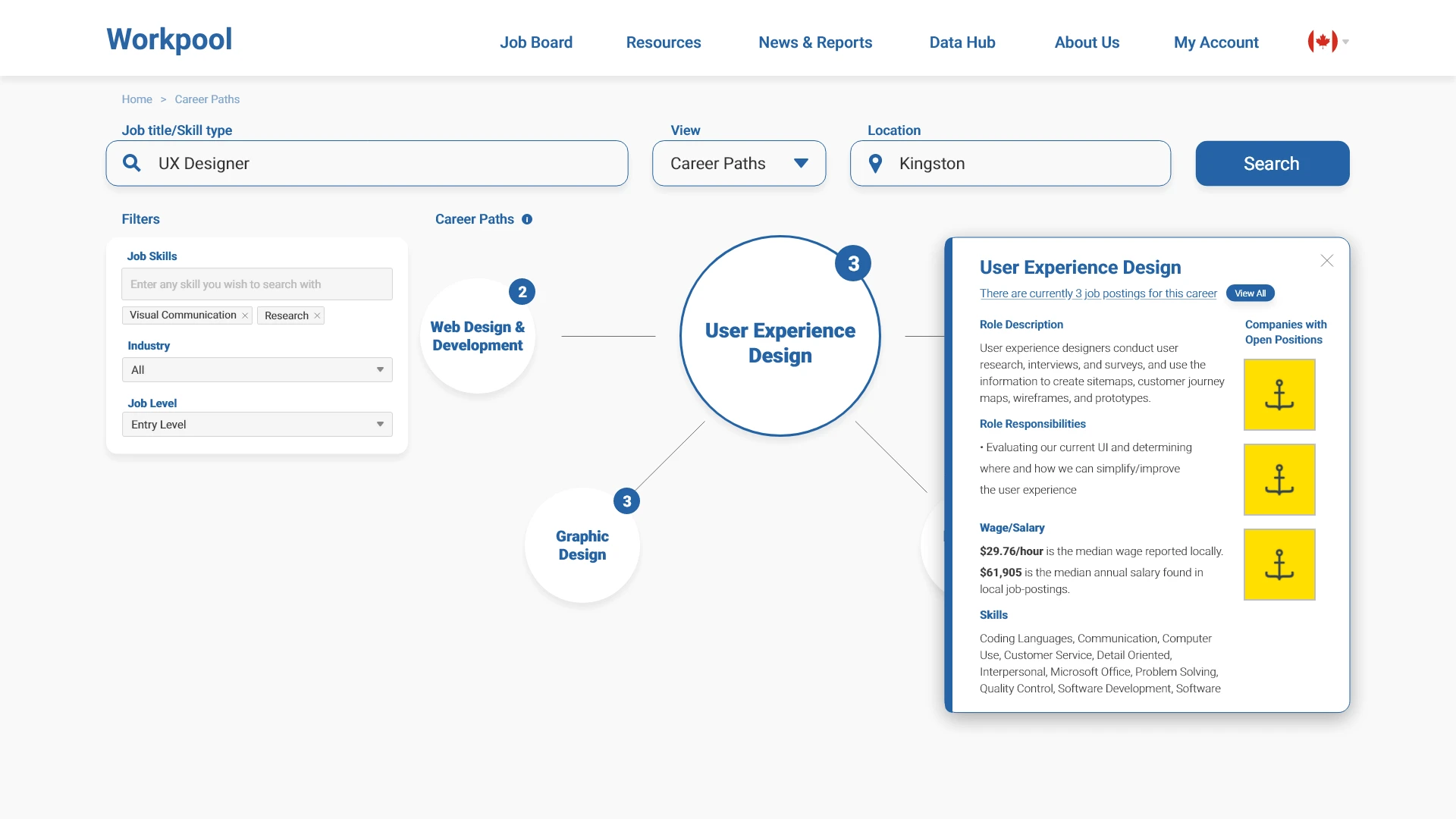Screen dimensions: 1456x819
Task: Expand the Job Level dropdown
Action: pos(257,425)
